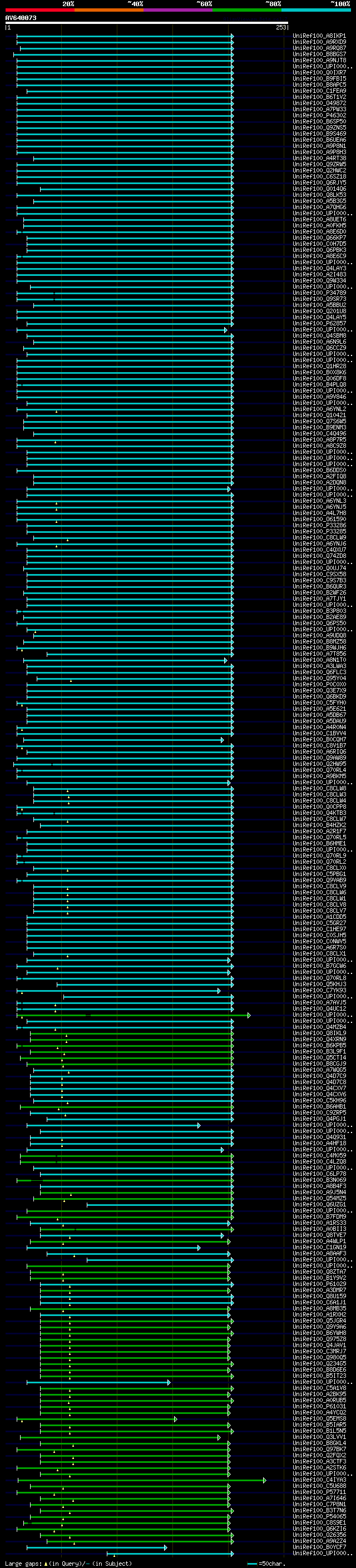This screenshot has height=1568, width=356.
Task: Open hit UniRef100_O49872
Action: click(x=319, y=103)
